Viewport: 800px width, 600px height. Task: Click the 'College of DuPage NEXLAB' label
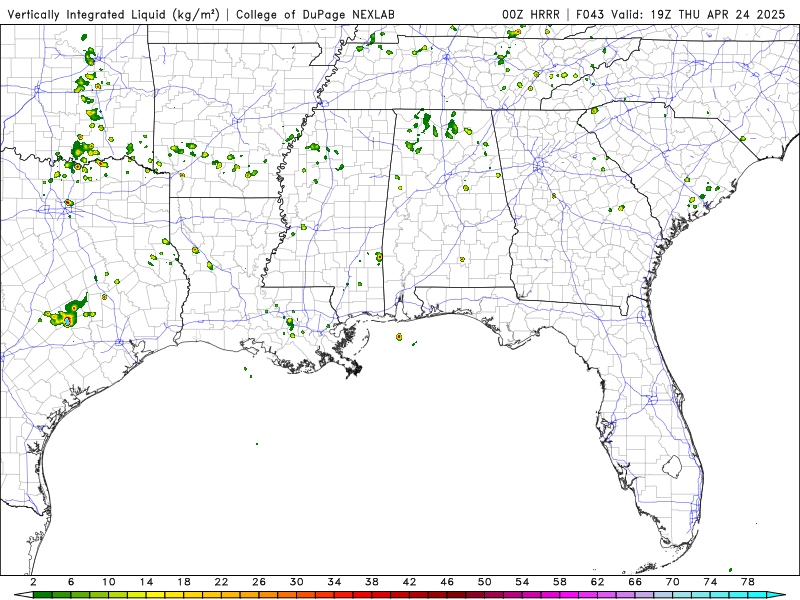pos(315,14)
